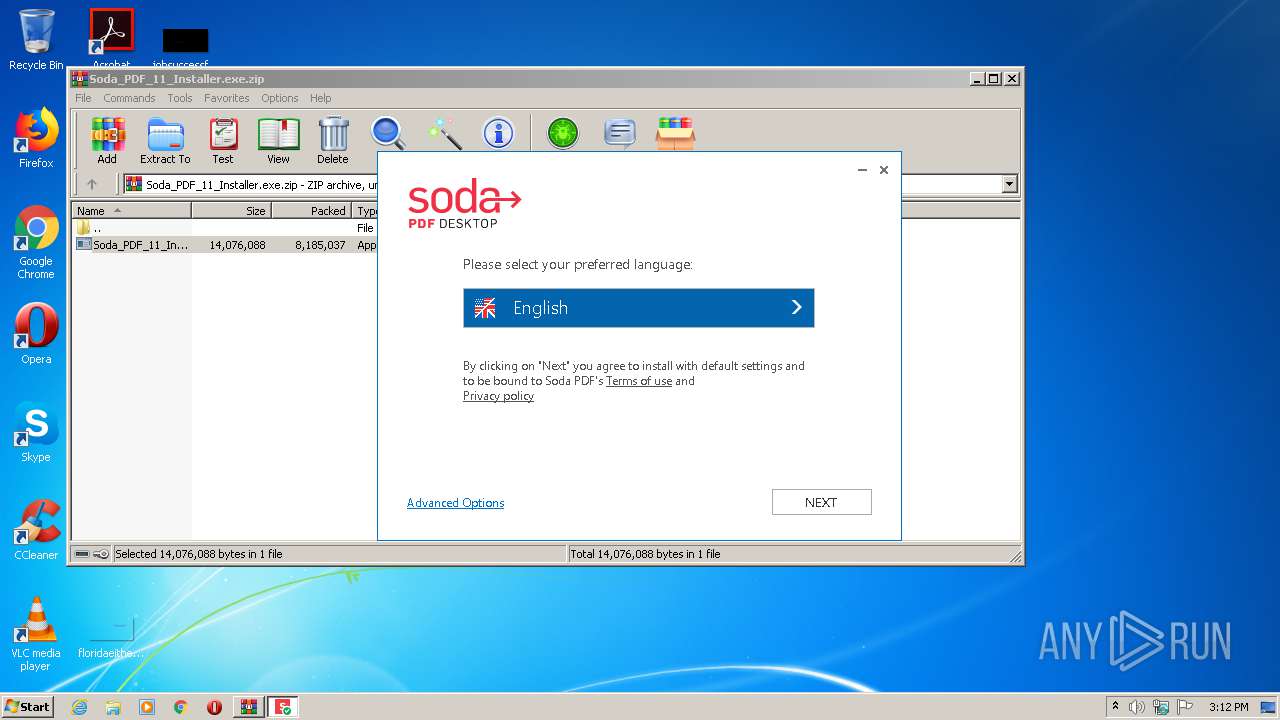Click the WinRAR taskbar button
1280x720 pixels.
pos(249,707)
